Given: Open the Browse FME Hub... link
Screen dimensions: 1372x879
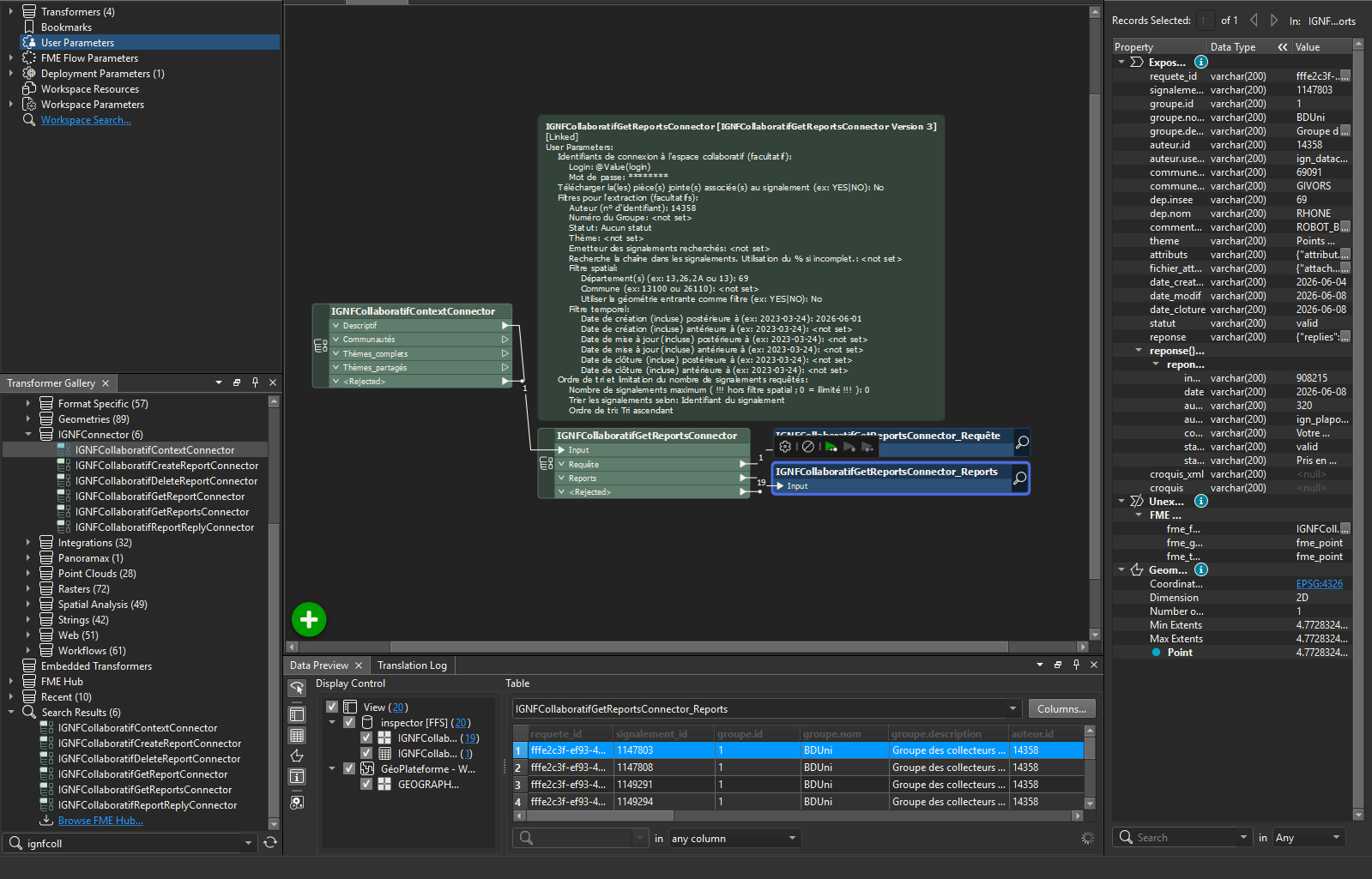Looking at the screenshot, I should point(100,820).
